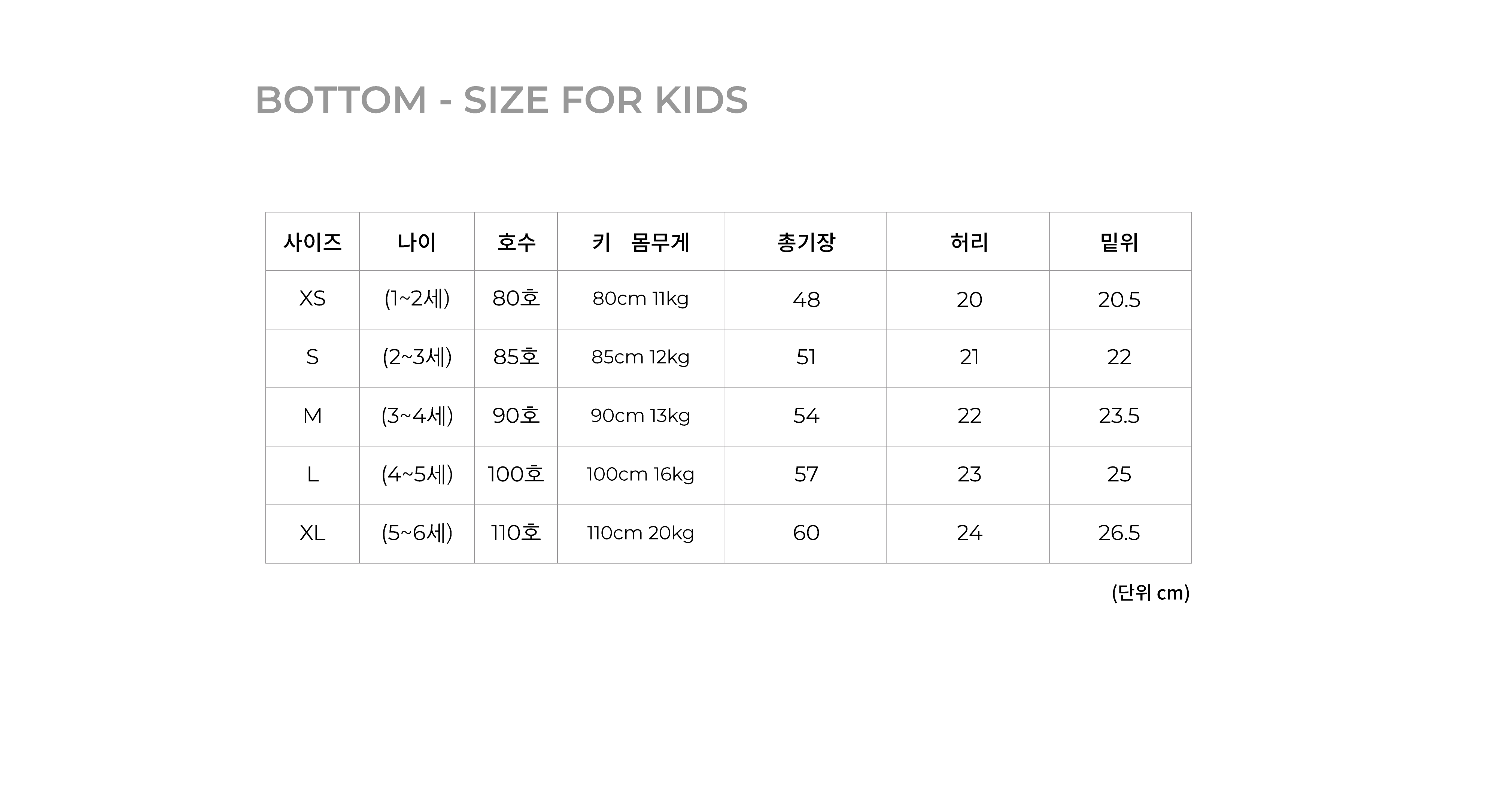Click the 80cm 11kg cell
The height and width of the screenshot is (812, 1495).
tap(640, 299)
